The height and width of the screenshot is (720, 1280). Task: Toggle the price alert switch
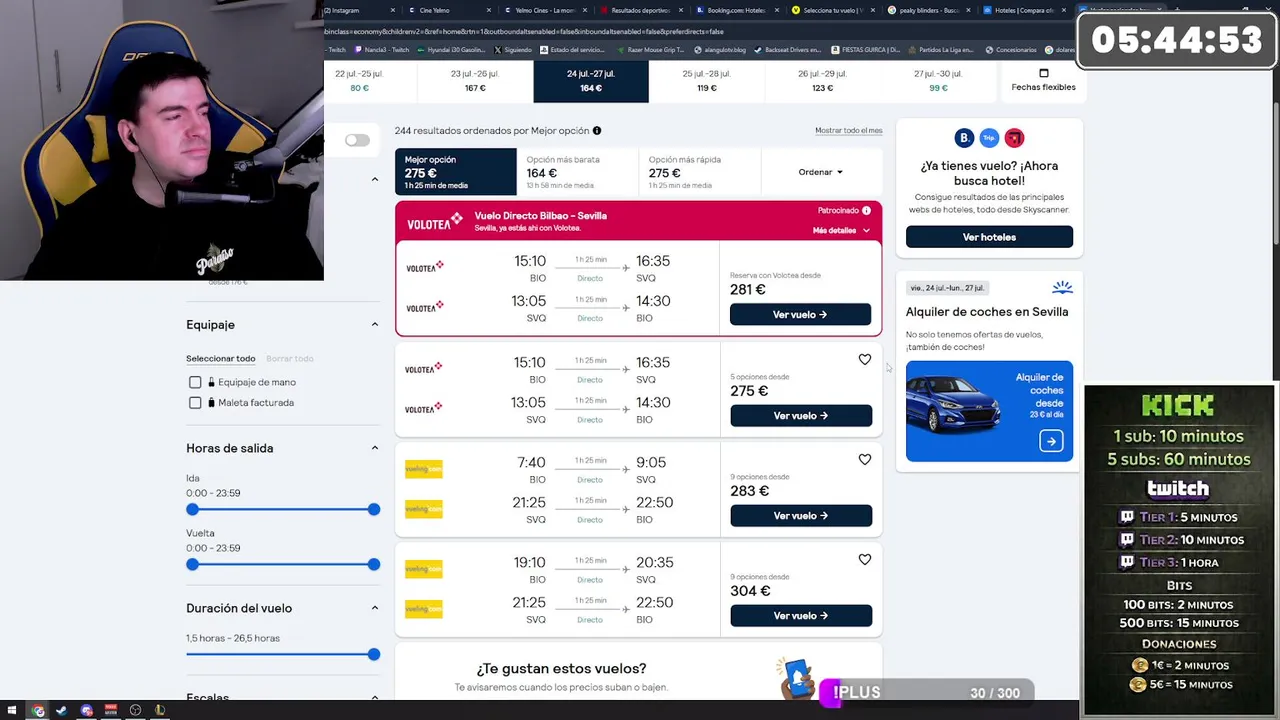pos(357,140)
